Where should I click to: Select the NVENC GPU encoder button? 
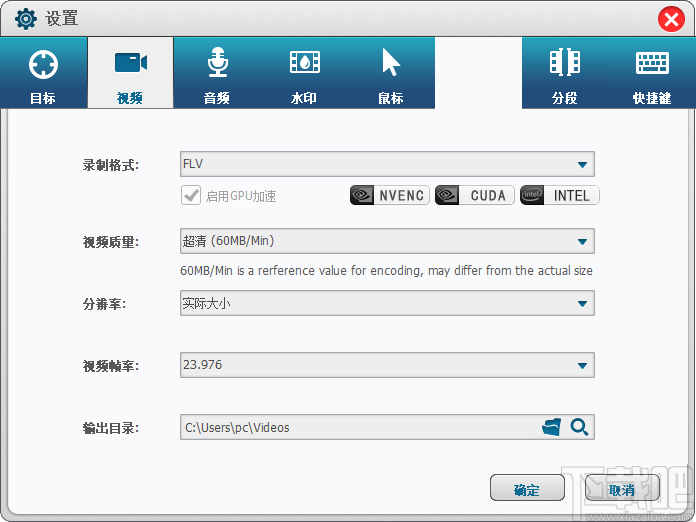[390, 195]
